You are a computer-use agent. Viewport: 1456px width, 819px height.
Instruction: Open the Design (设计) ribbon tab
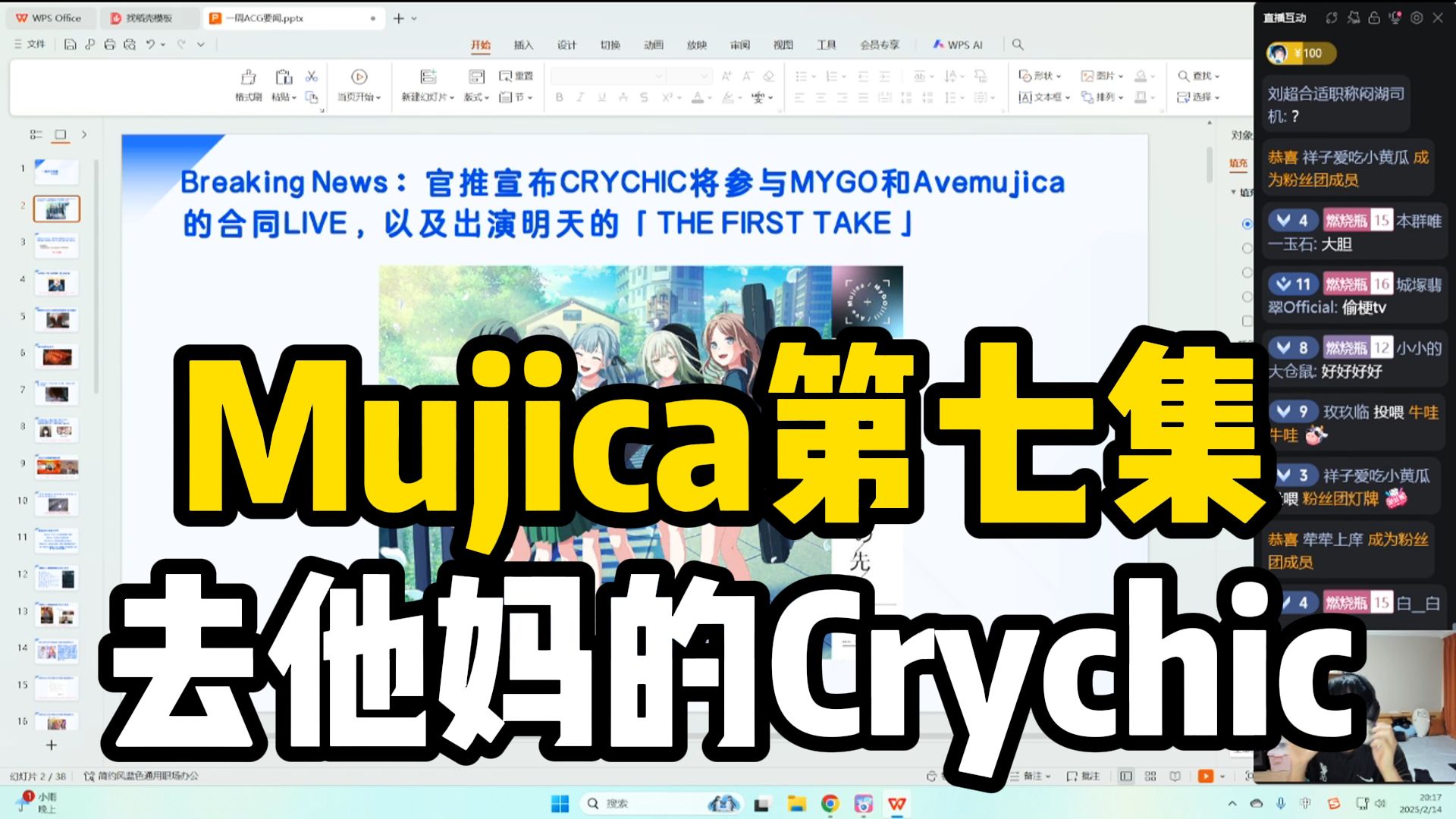[x=566, y=45]
